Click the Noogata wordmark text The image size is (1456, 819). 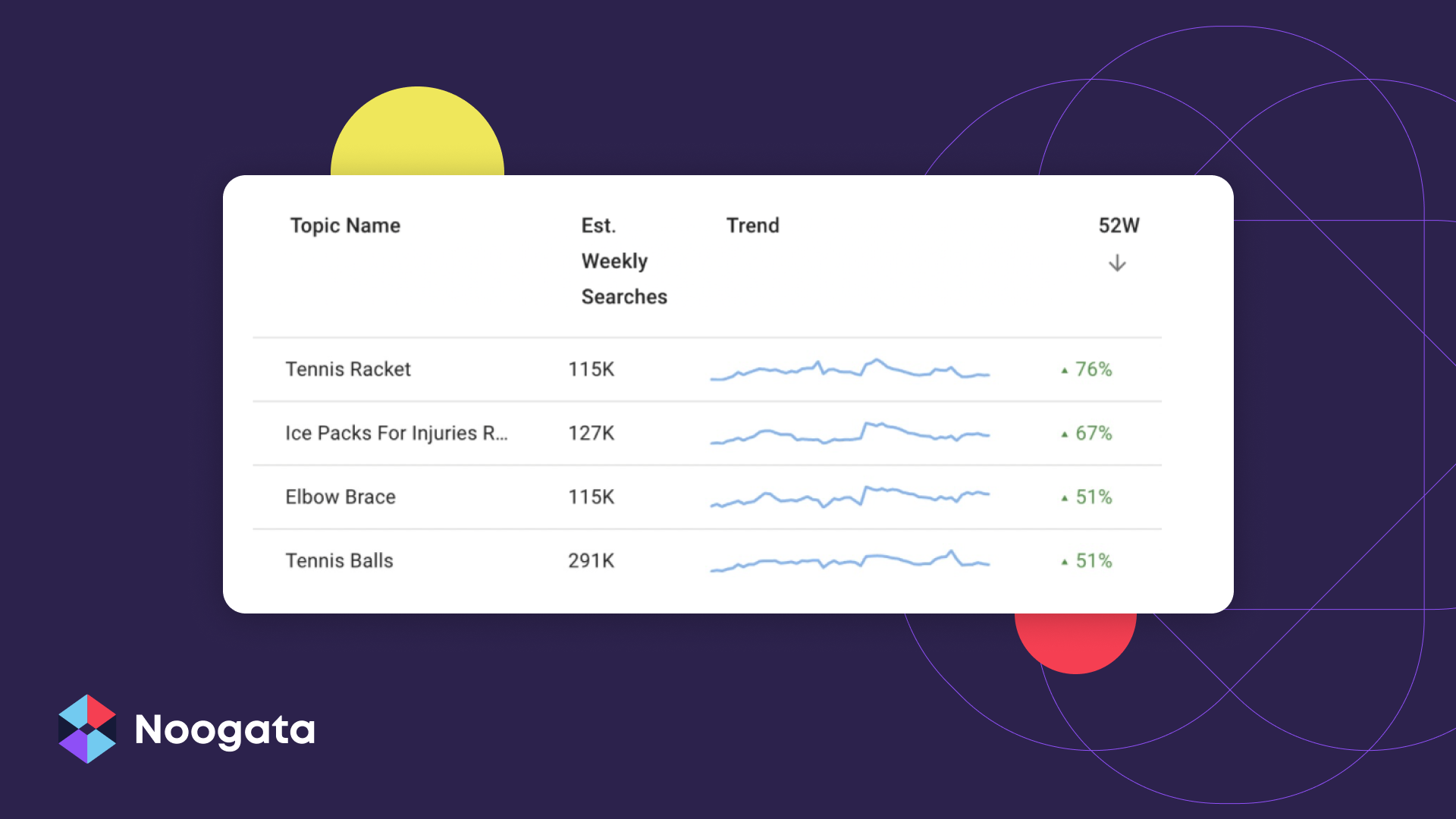tap(224, 730)
